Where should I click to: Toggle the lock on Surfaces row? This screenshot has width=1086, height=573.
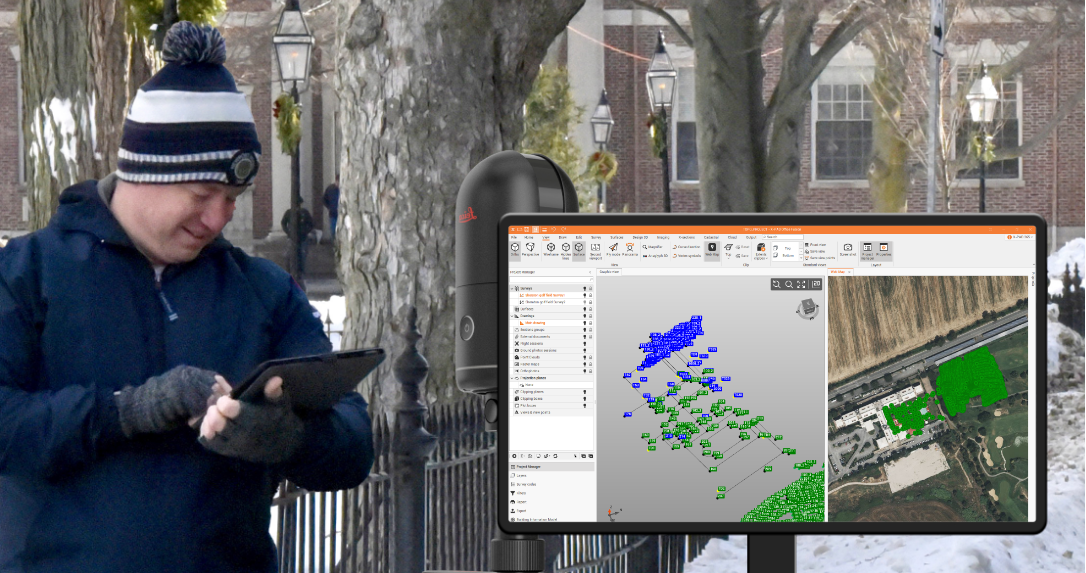point(591,309)
